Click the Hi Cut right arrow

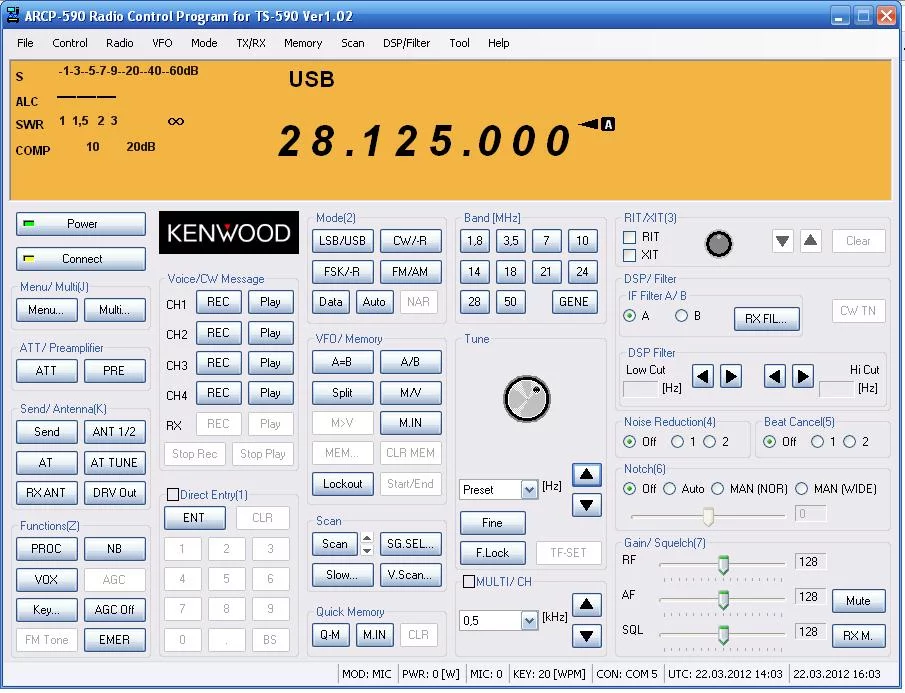coord(803,376)
